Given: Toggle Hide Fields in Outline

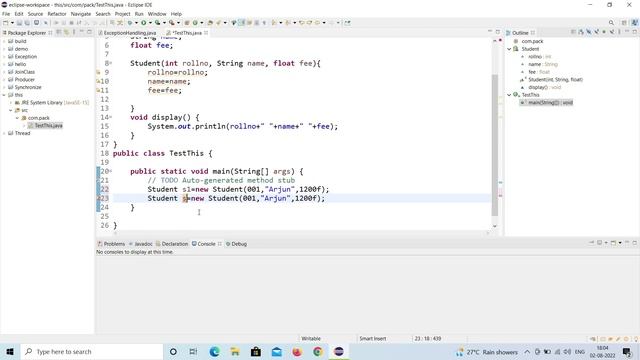Looking at the screenshot, I should click(589, 32).
